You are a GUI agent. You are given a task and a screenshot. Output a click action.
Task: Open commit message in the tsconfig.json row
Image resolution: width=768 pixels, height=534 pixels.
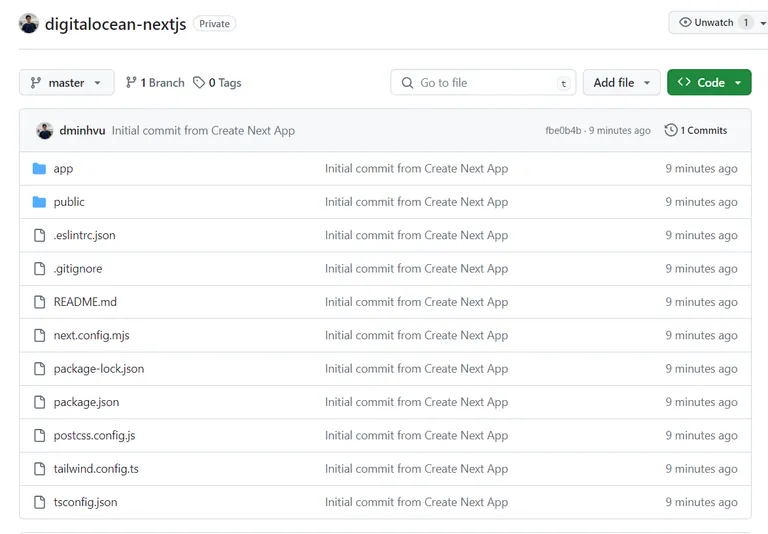416,502
